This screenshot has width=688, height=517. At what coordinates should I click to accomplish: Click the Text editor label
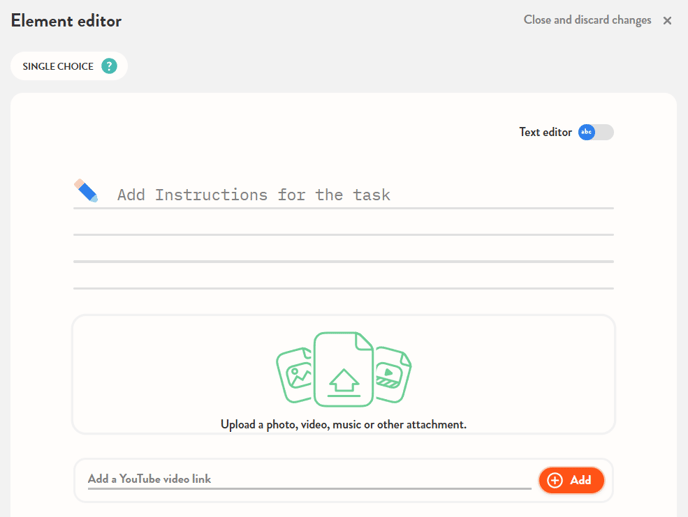coord(545,132)
